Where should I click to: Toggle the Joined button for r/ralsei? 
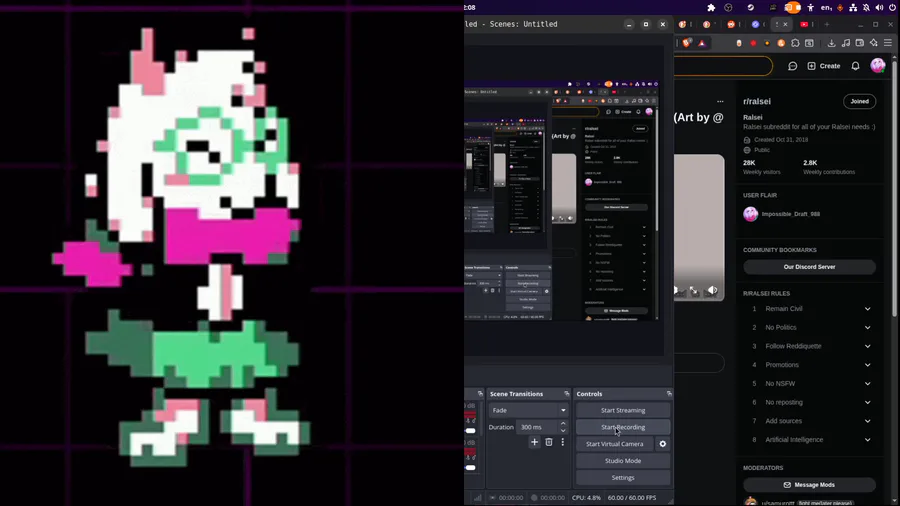pos(859,101)
